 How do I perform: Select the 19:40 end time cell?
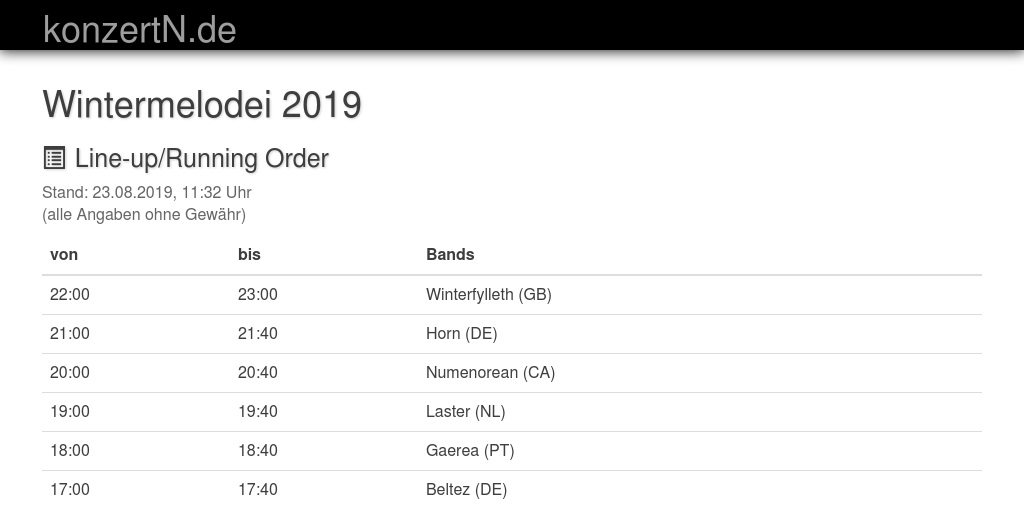click(x=258, y=411)
